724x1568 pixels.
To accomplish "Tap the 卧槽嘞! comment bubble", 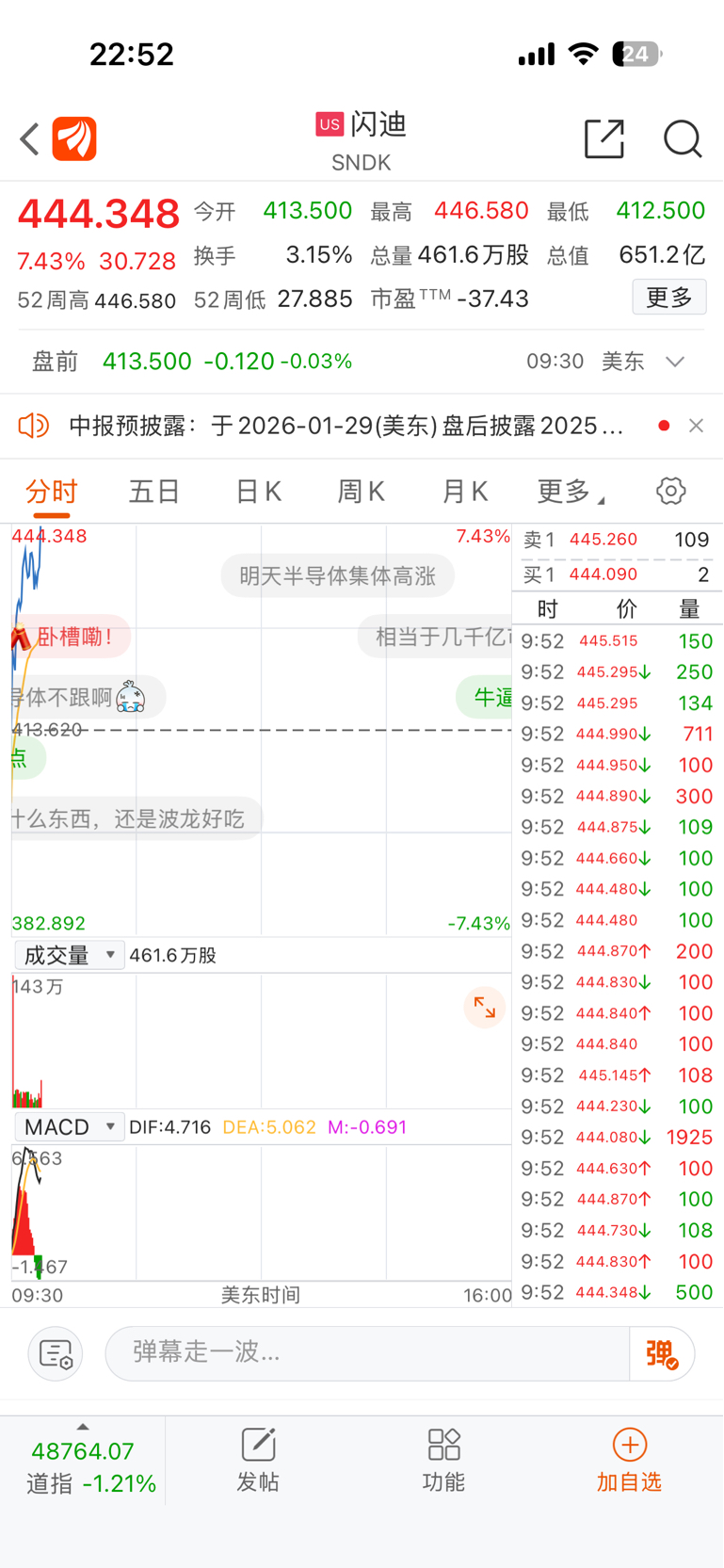I will pyautogui.click(x=72, y=637).
